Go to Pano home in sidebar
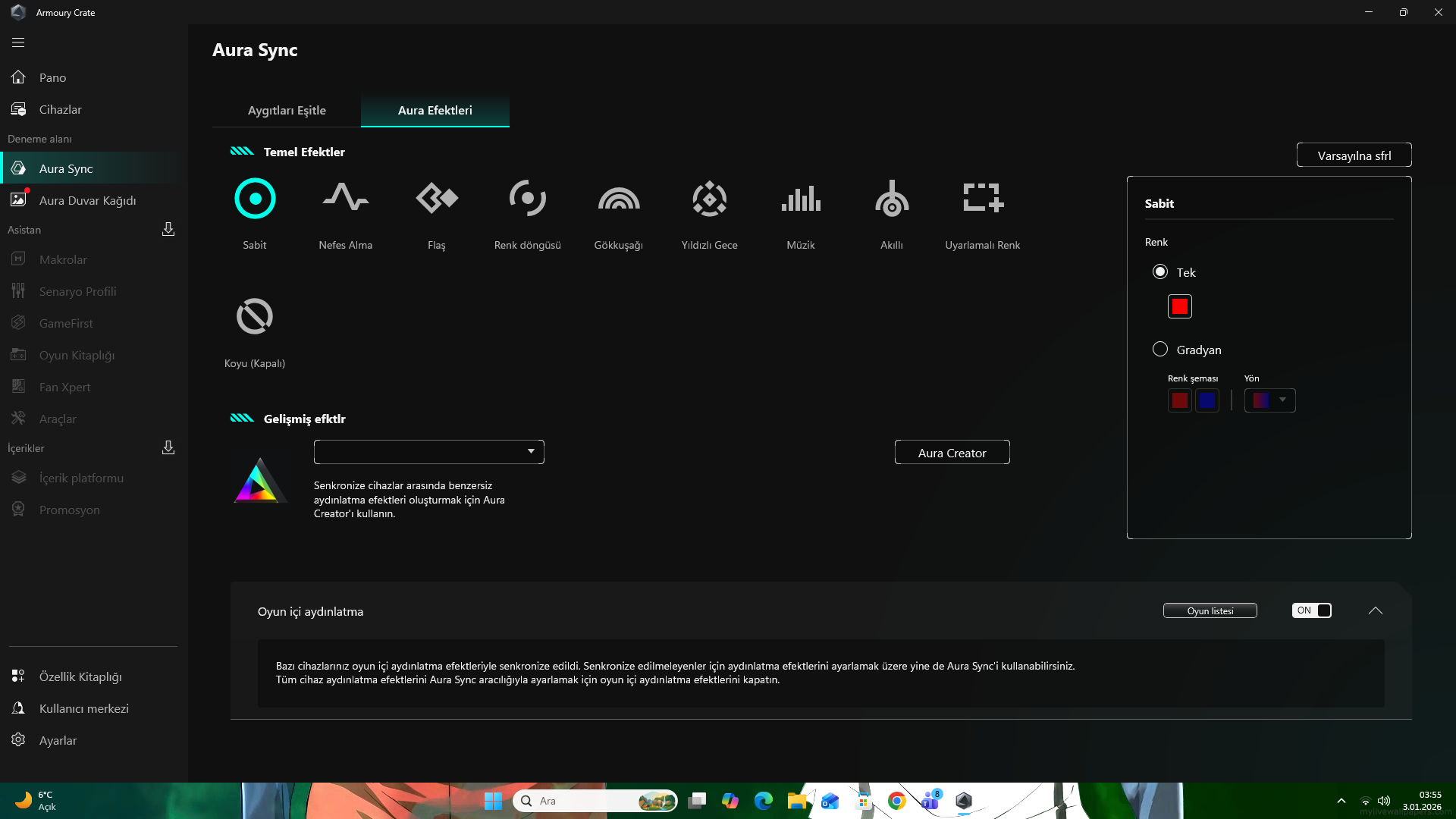Screen dimensions: 1456x819 point(94,77)
